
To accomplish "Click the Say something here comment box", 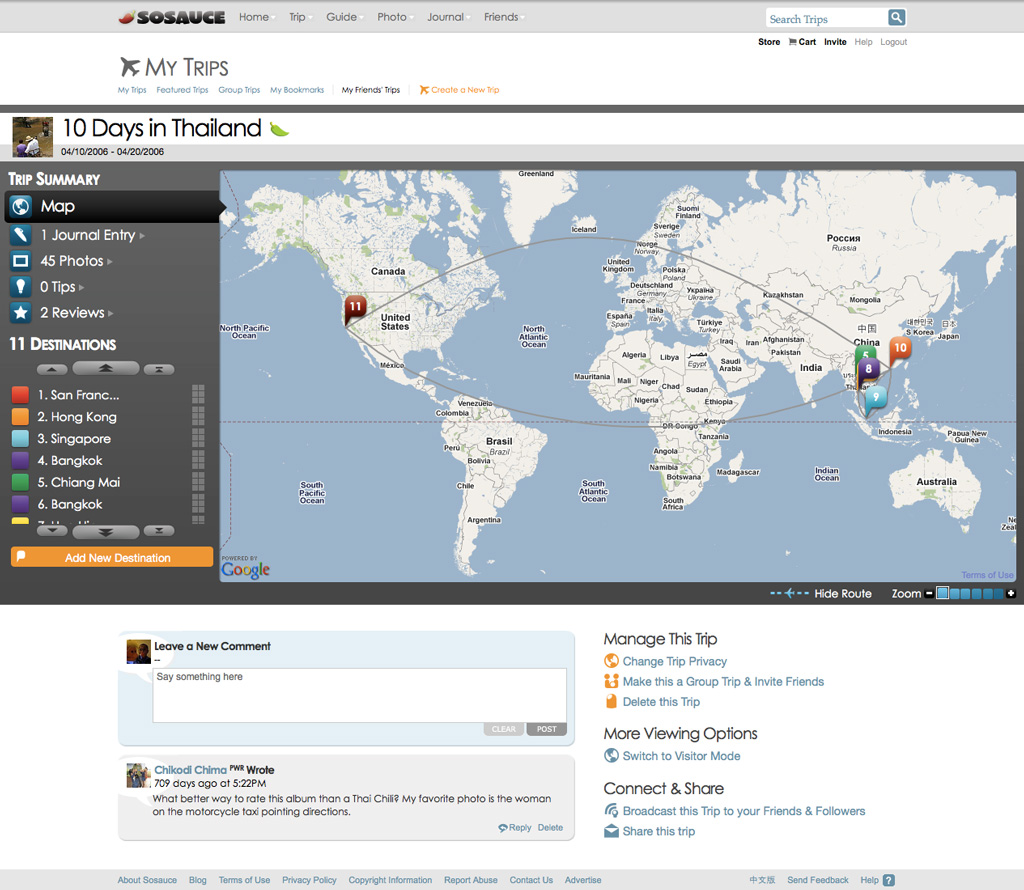I will 359,695.
